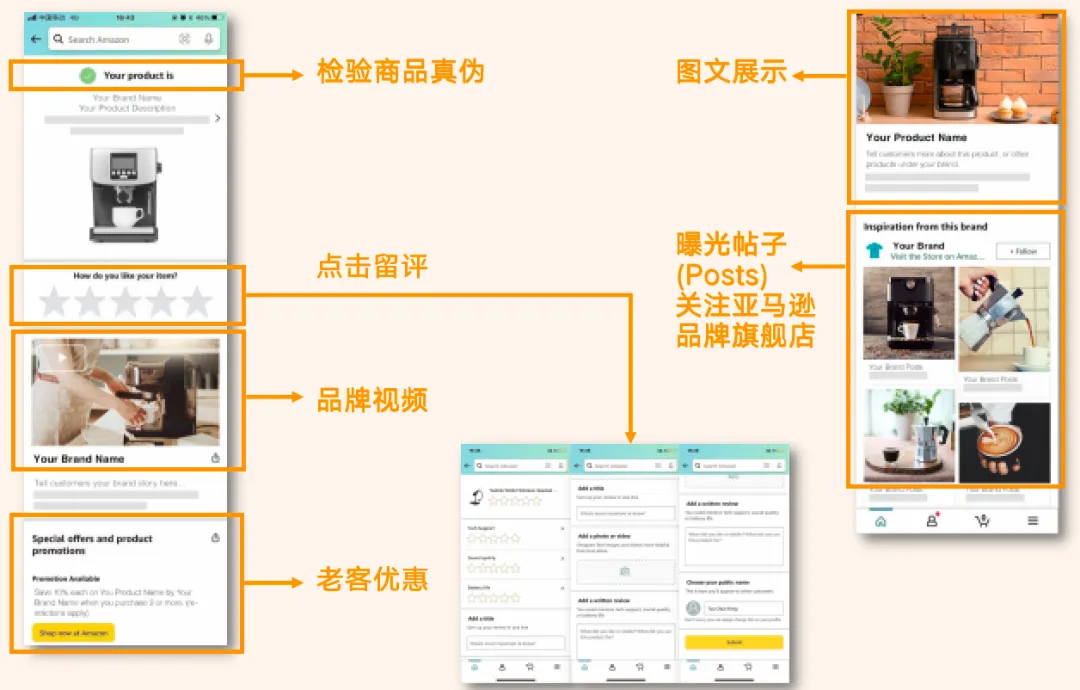This screenshot has height=690, width=1080.
Task: Click the yellow Submit review button
Action: pos(734,642)
